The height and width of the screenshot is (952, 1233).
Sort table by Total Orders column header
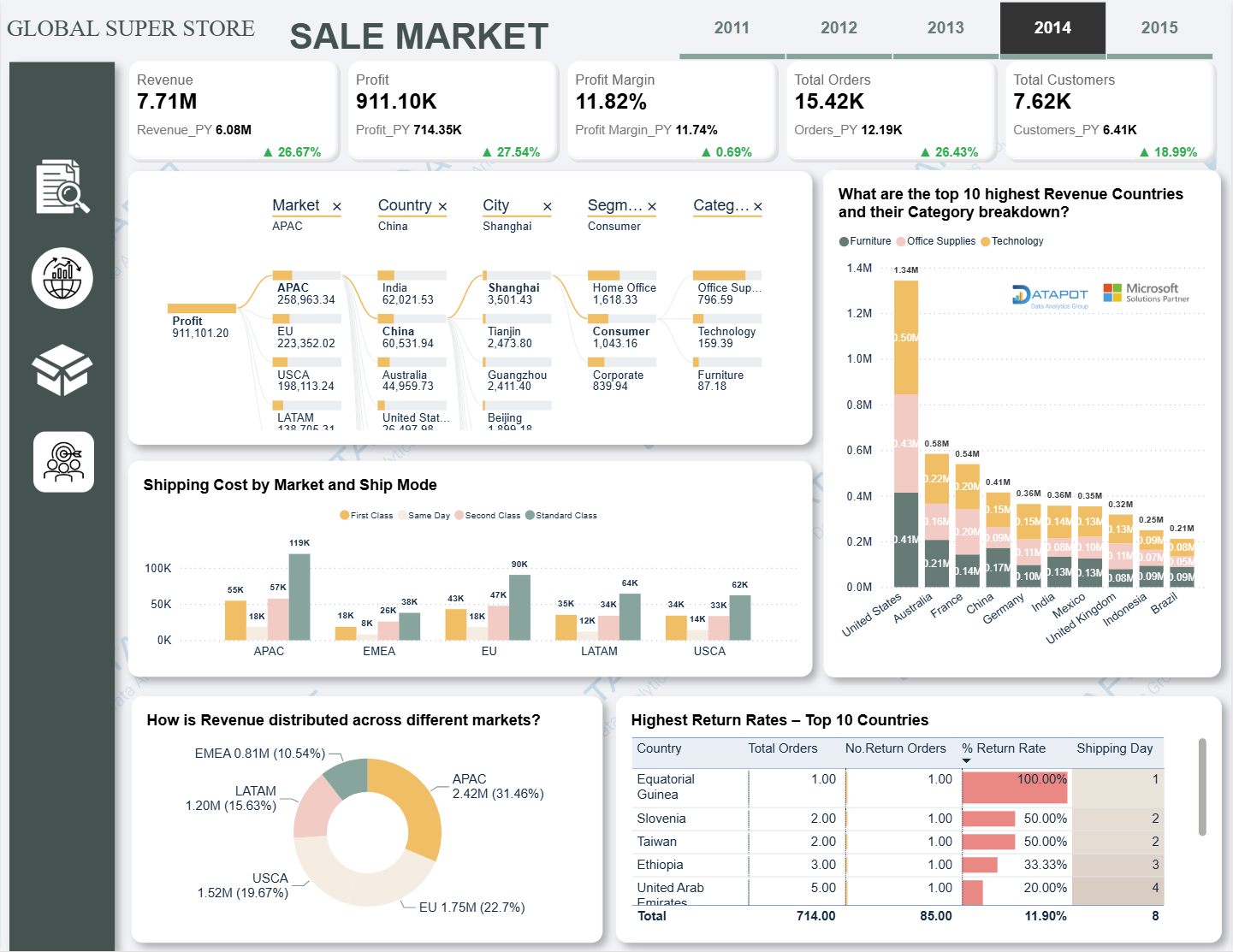(x=782, y=748)
